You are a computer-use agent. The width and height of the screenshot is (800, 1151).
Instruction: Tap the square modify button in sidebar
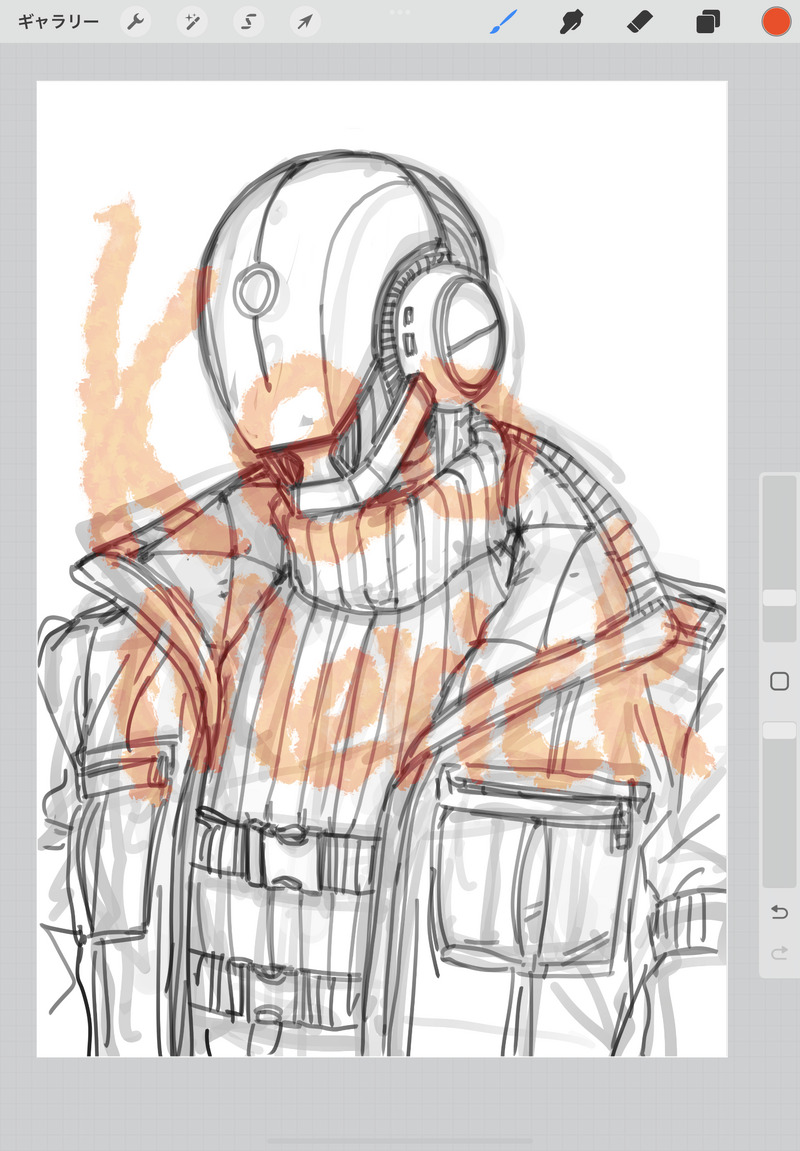[x=779, y=681]
